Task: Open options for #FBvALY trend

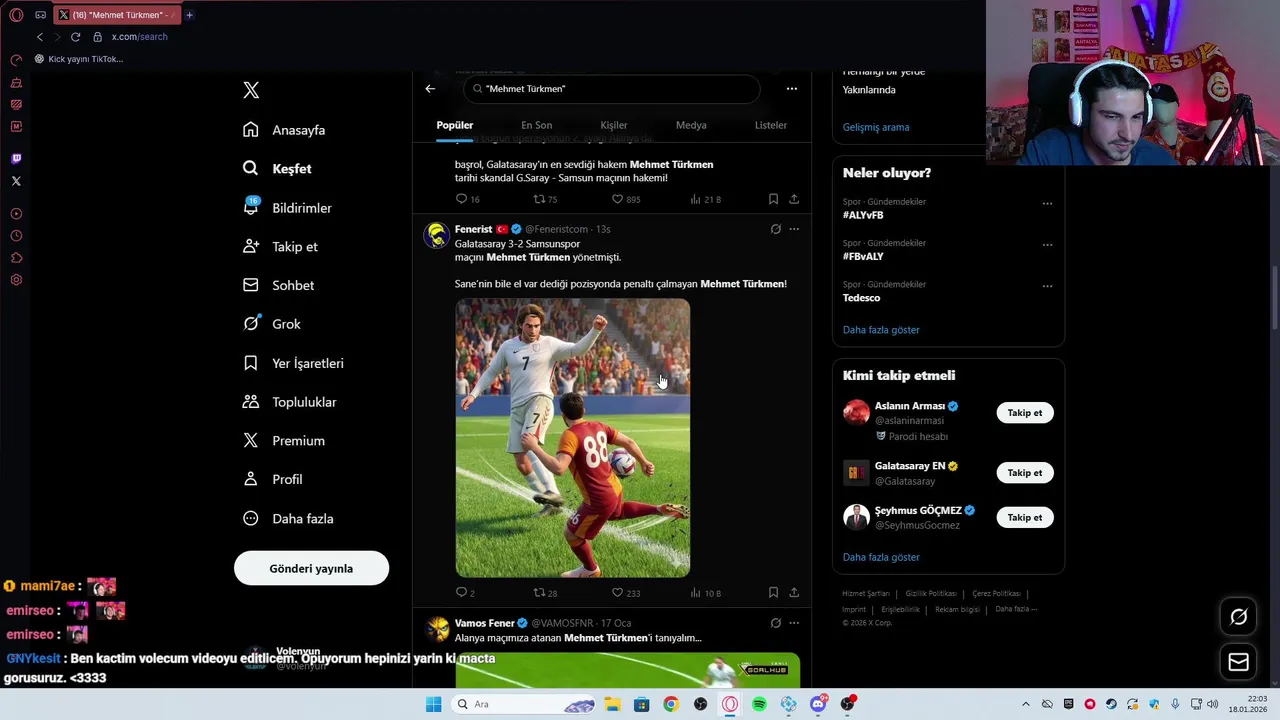Action: (1047, 245)
